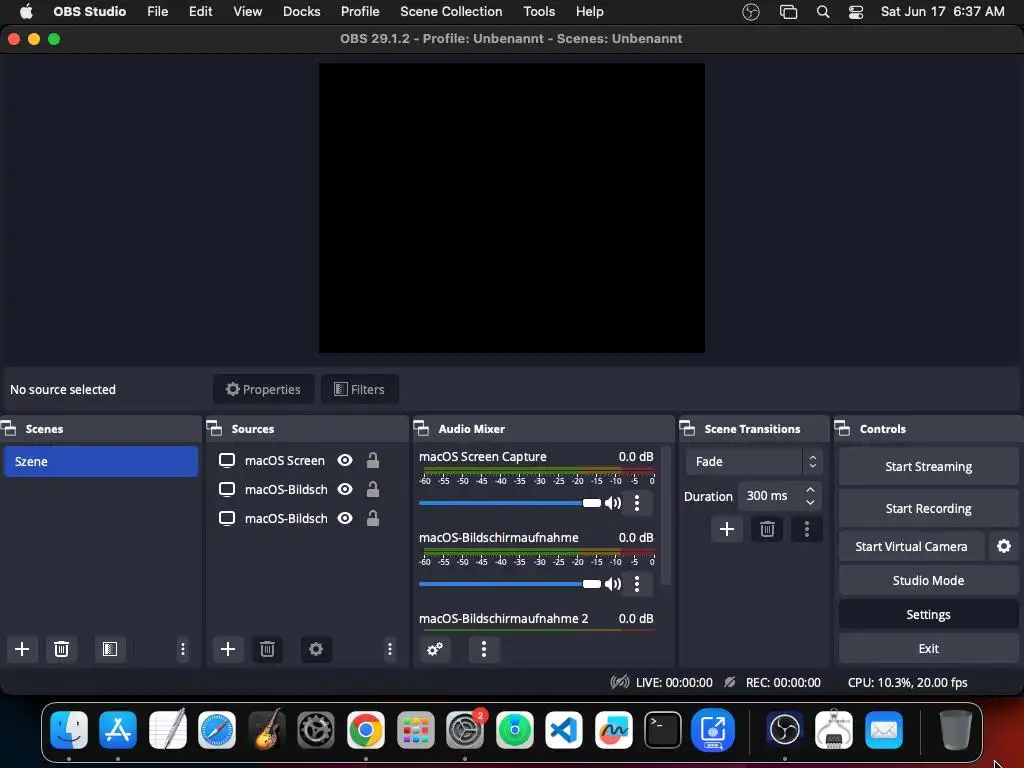Delete selected source with trash icon
This screenshot has width=1024, height=768.
tap(267, 649)
